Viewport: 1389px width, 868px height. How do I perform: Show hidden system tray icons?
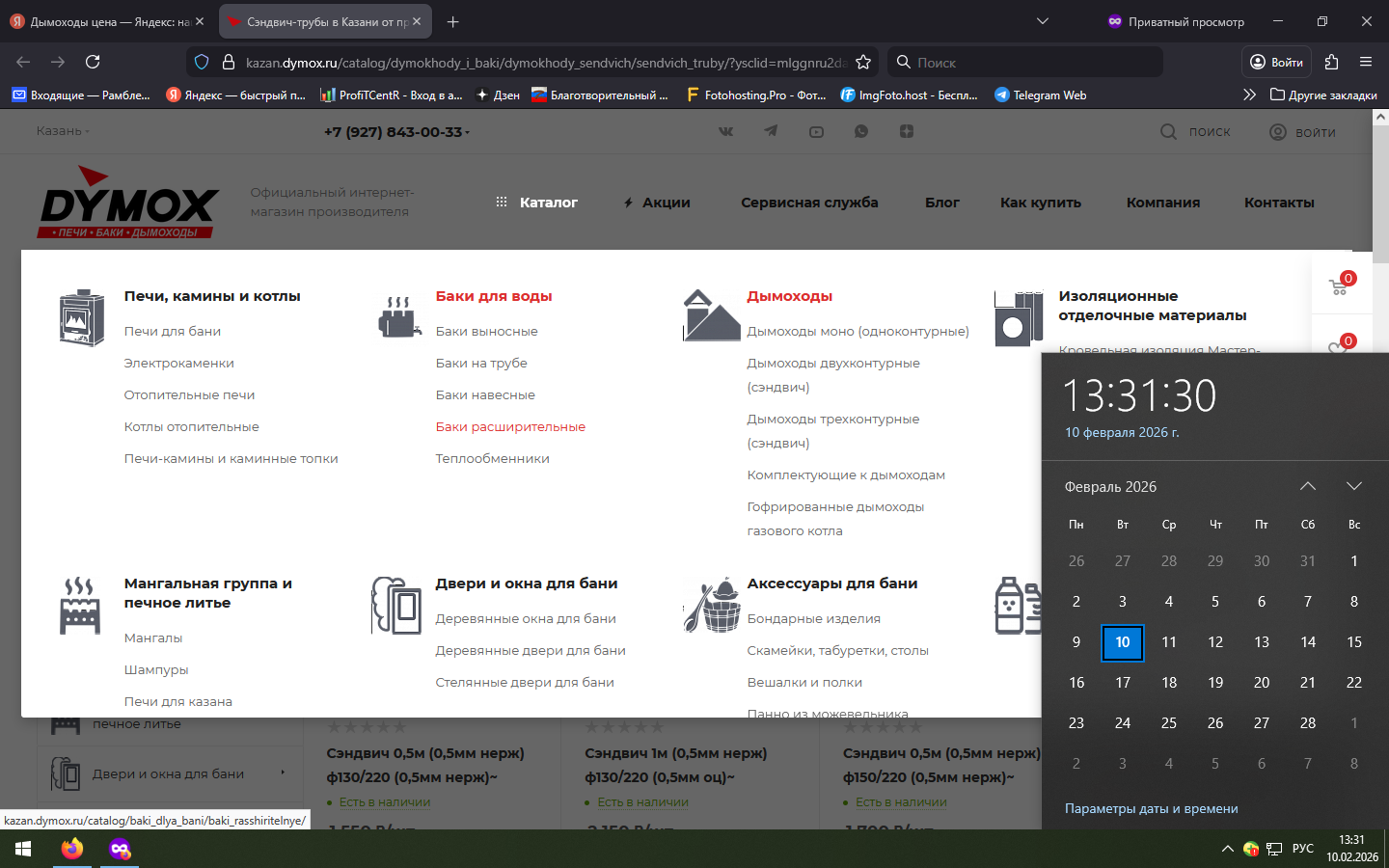(x=1227, y=849)
